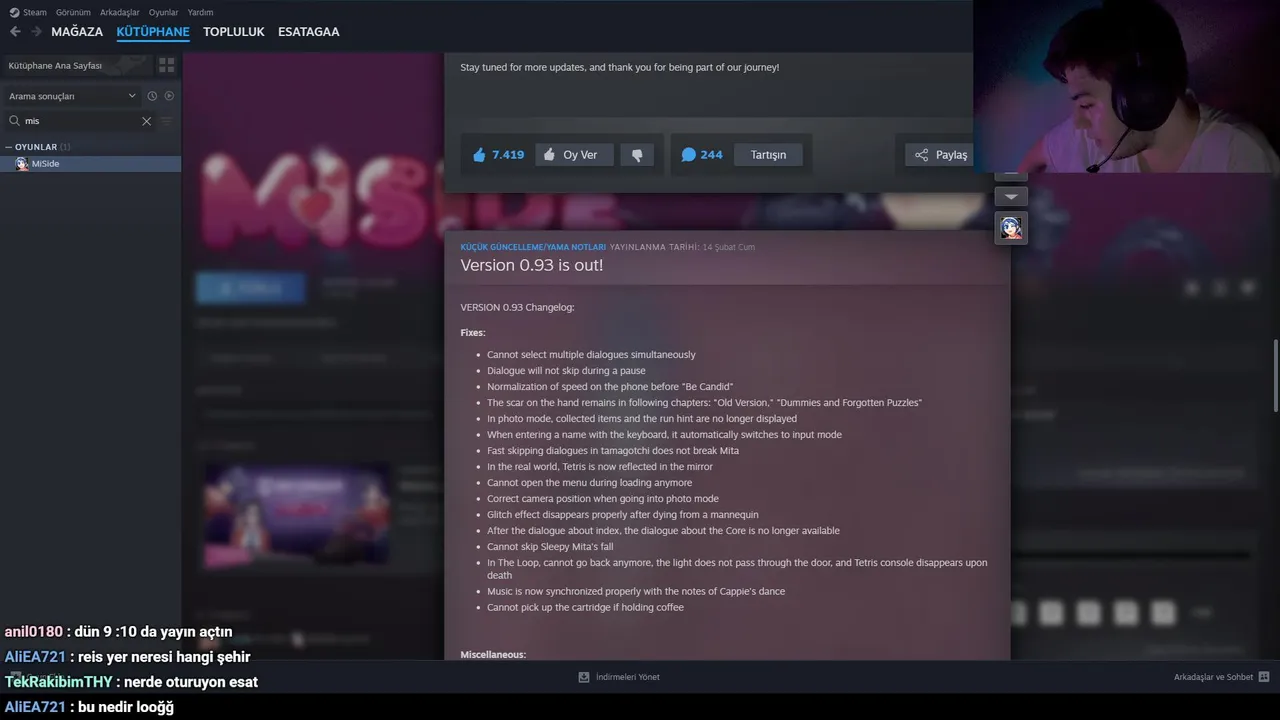
Task: Click the blurred blue Play button behind
Action: point(250,288)
